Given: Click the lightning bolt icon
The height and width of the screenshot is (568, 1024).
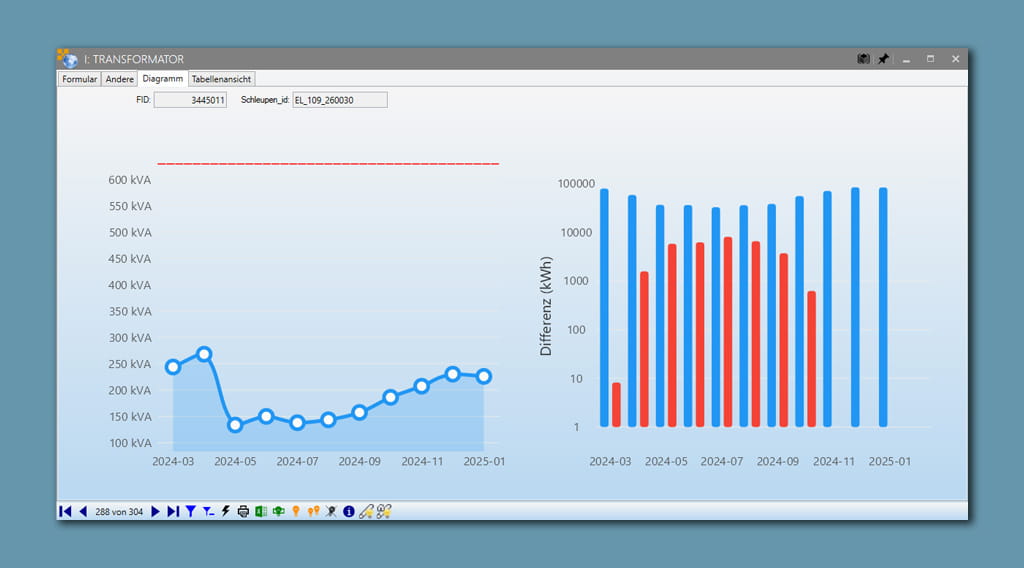Looking at the screenshot, I should [x=225, y=511].
